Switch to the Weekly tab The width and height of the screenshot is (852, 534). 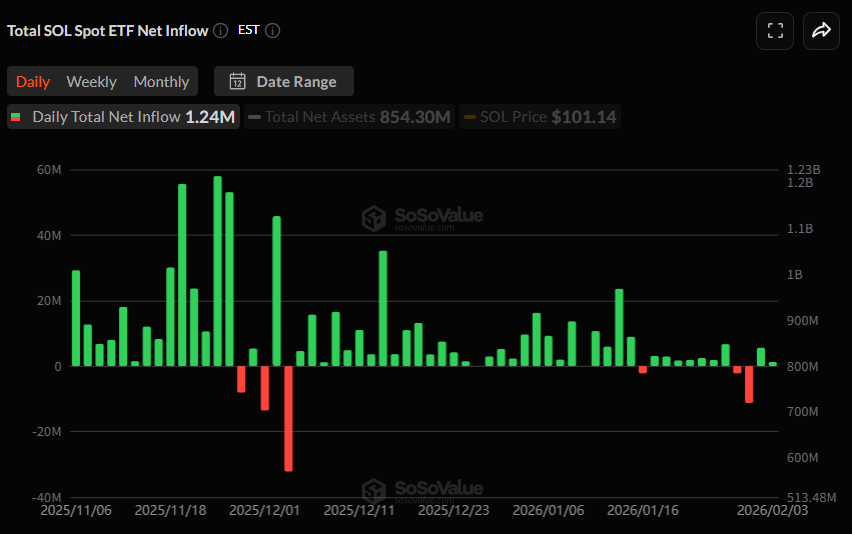click(x=91, y=82)
